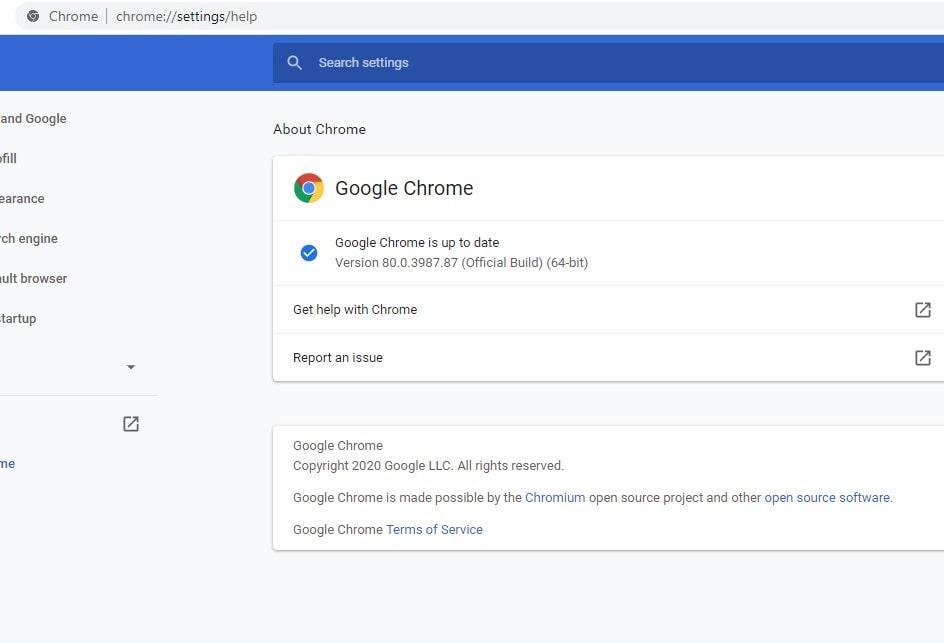Viewport: 944px width, 643px height.
Task: Choose the On startup sidebar section
Action: (x=18, y=318)
